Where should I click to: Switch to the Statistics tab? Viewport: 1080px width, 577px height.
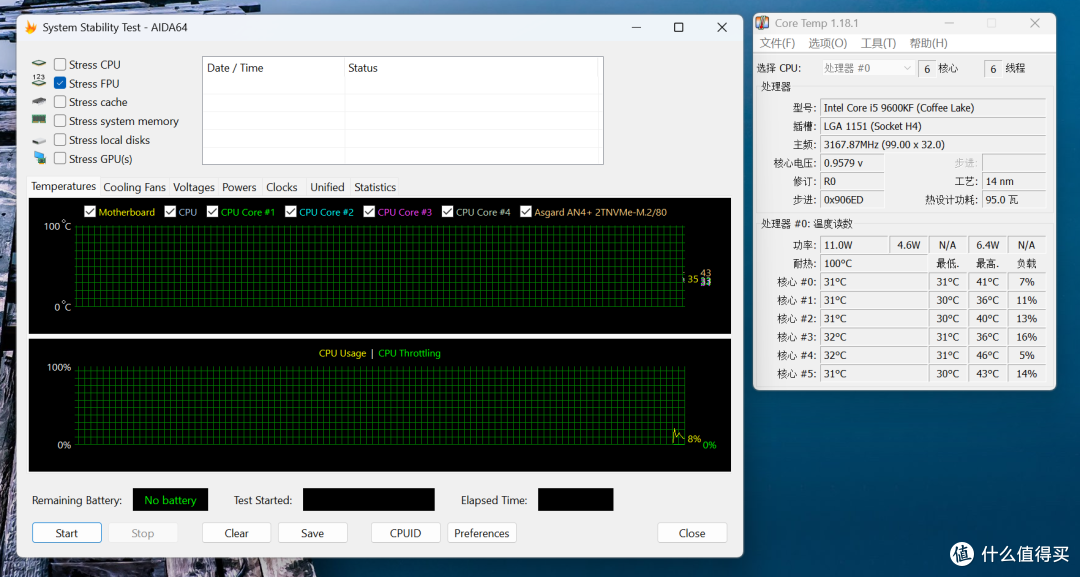(375, 187)
